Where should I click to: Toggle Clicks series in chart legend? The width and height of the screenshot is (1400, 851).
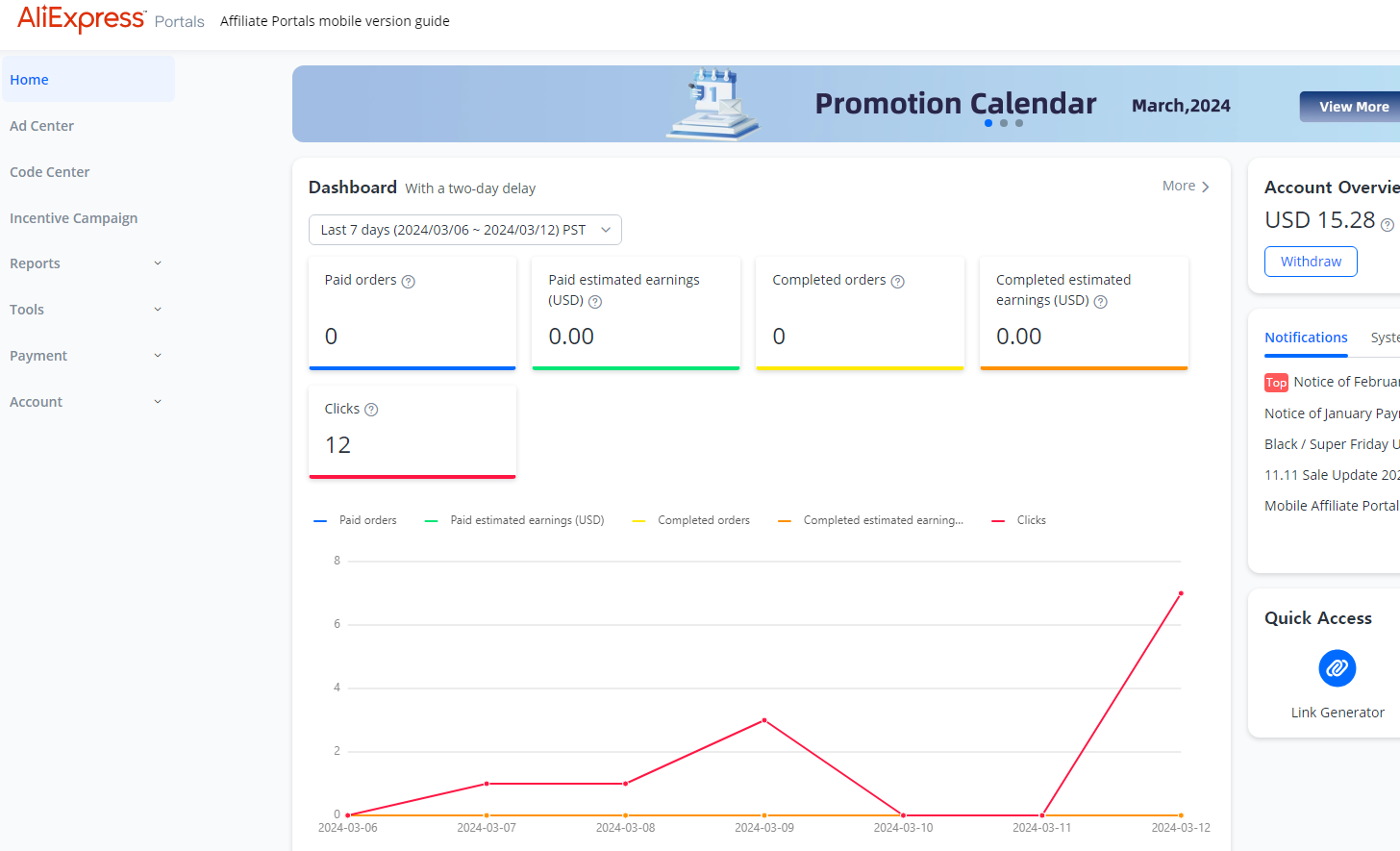click(1018, 520)
